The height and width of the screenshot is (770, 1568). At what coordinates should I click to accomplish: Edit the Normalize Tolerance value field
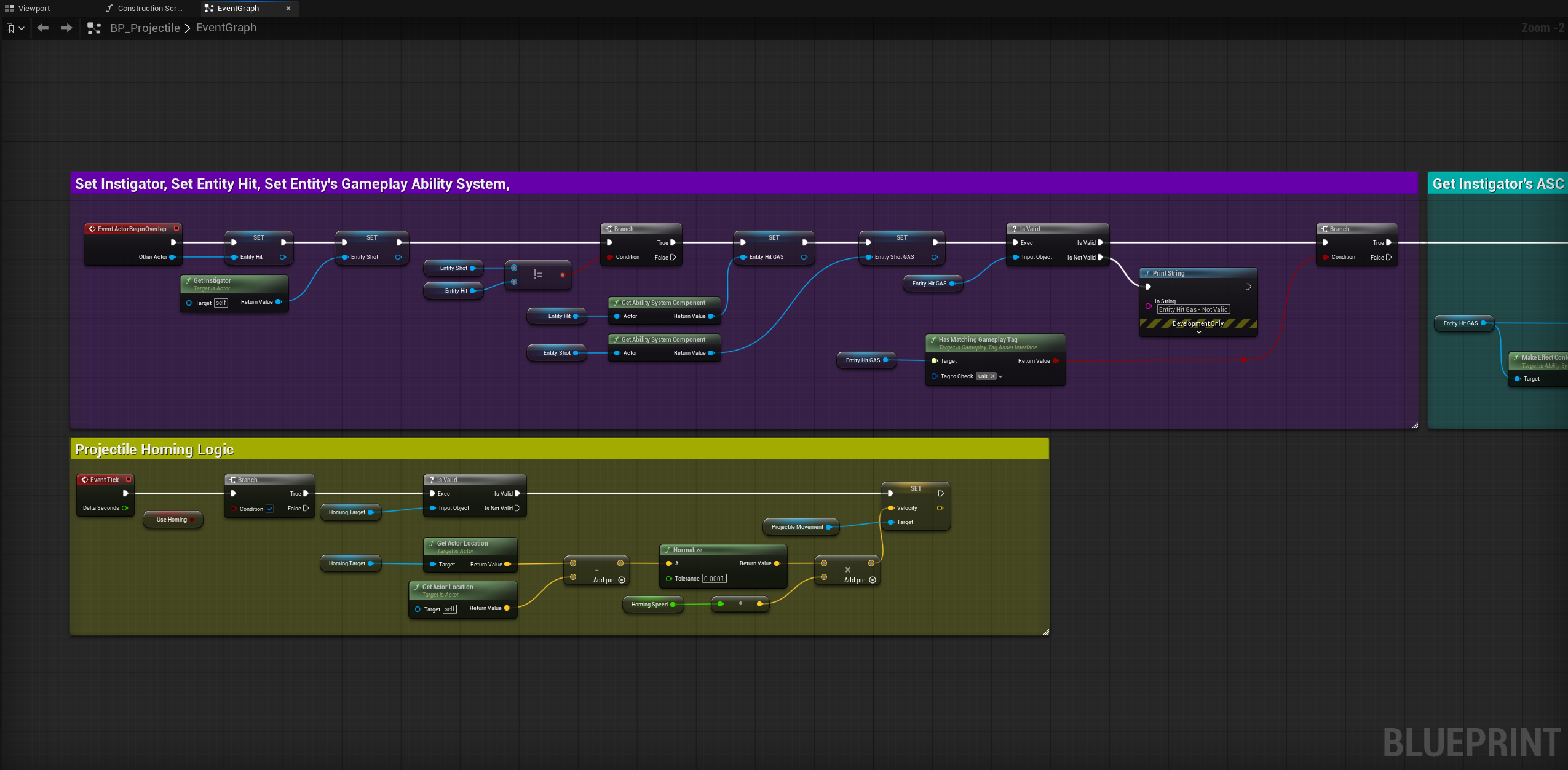[714, 579]
